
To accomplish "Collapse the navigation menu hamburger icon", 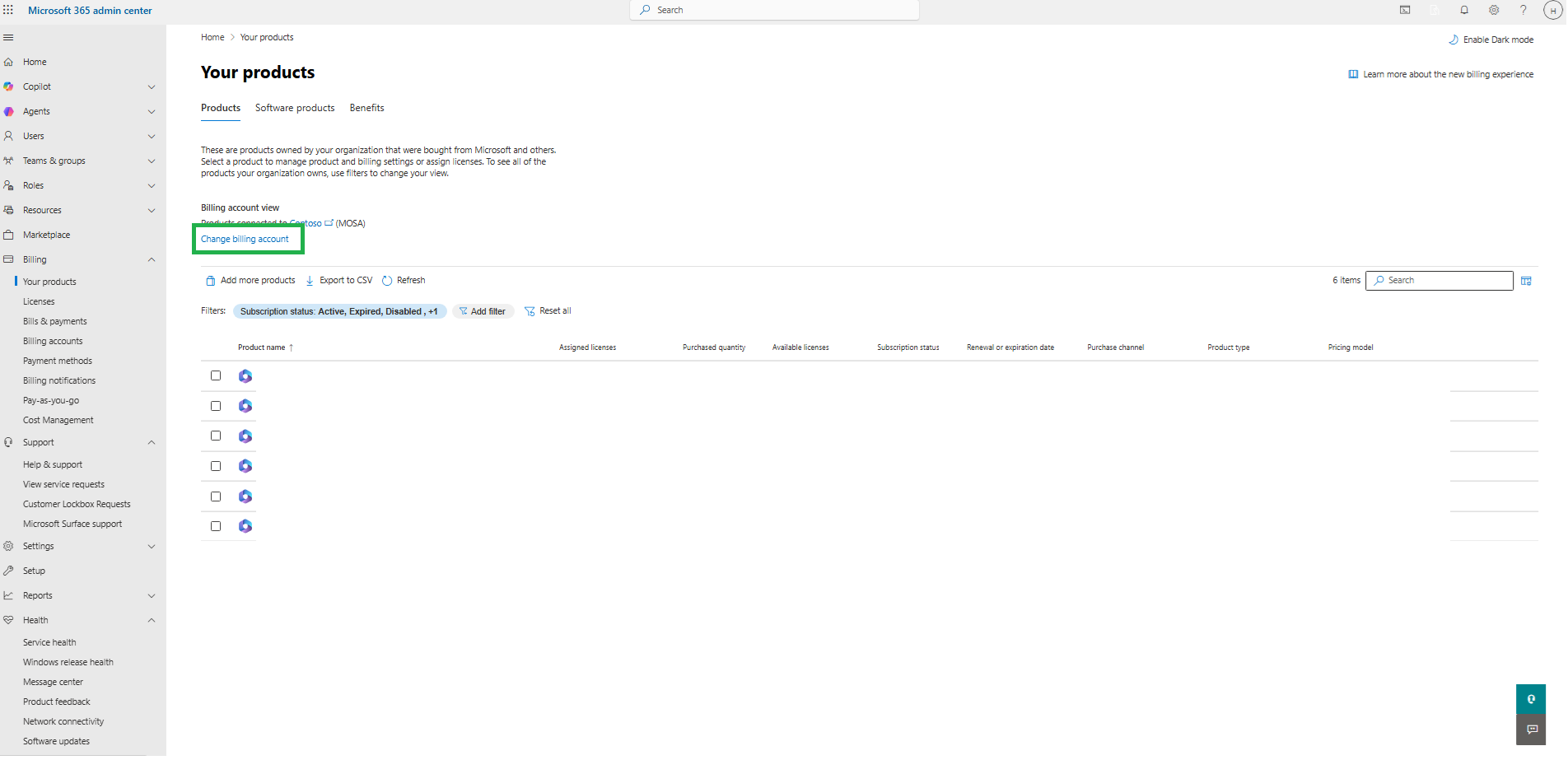I will (8, 38).
